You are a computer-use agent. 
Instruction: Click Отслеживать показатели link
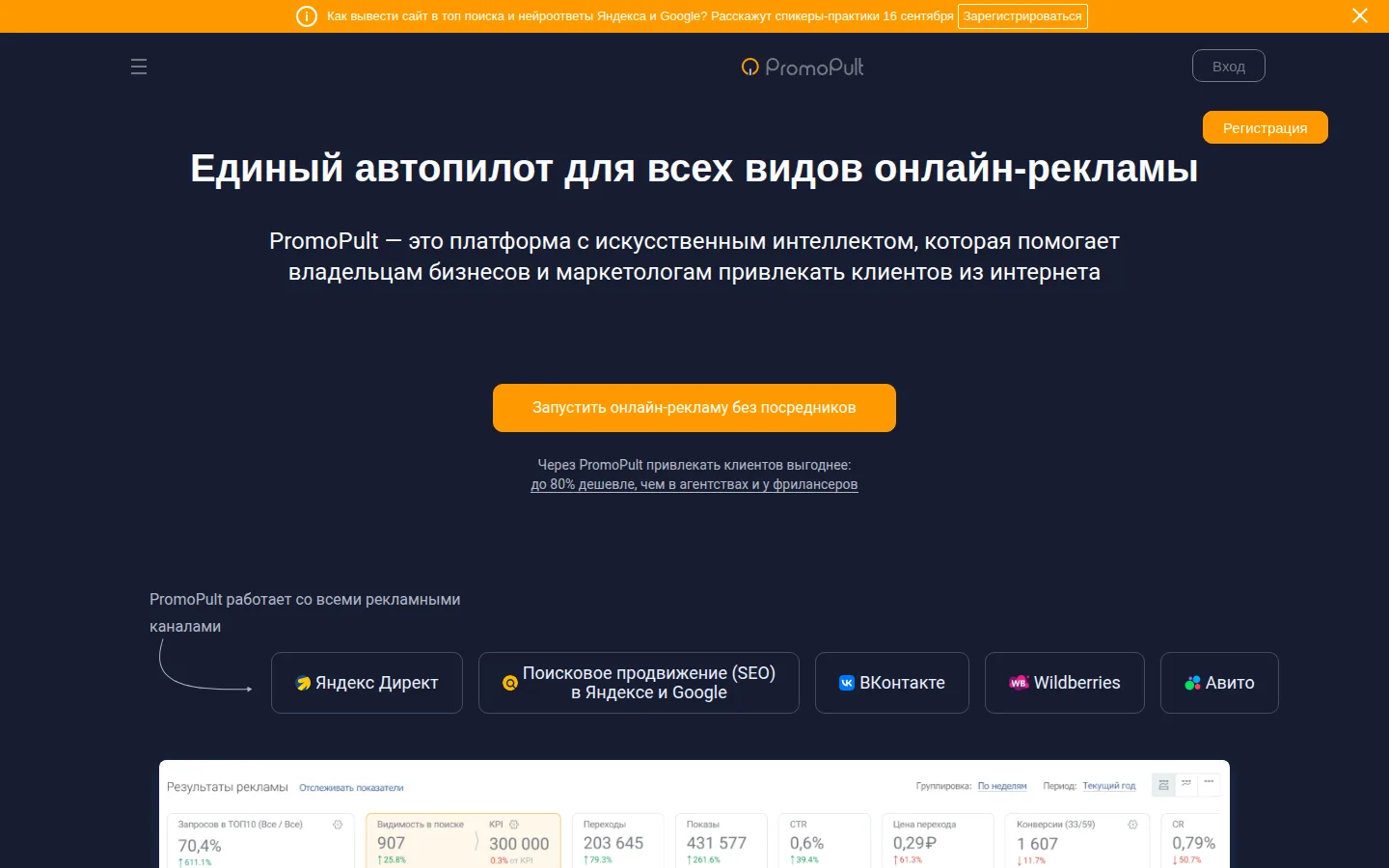351,788
